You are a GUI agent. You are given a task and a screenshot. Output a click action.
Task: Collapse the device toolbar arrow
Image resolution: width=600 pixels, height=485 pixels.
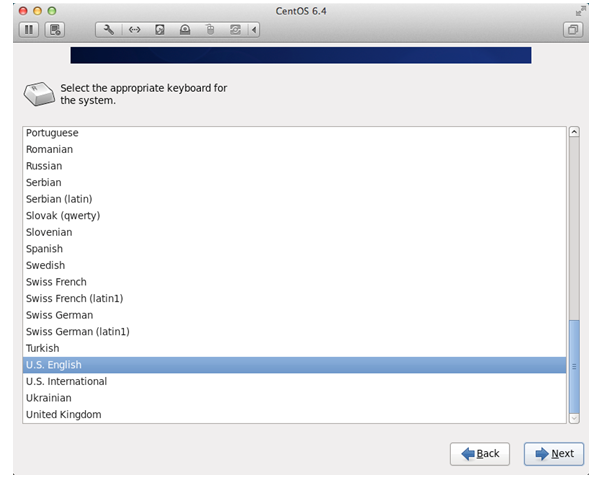254,30
